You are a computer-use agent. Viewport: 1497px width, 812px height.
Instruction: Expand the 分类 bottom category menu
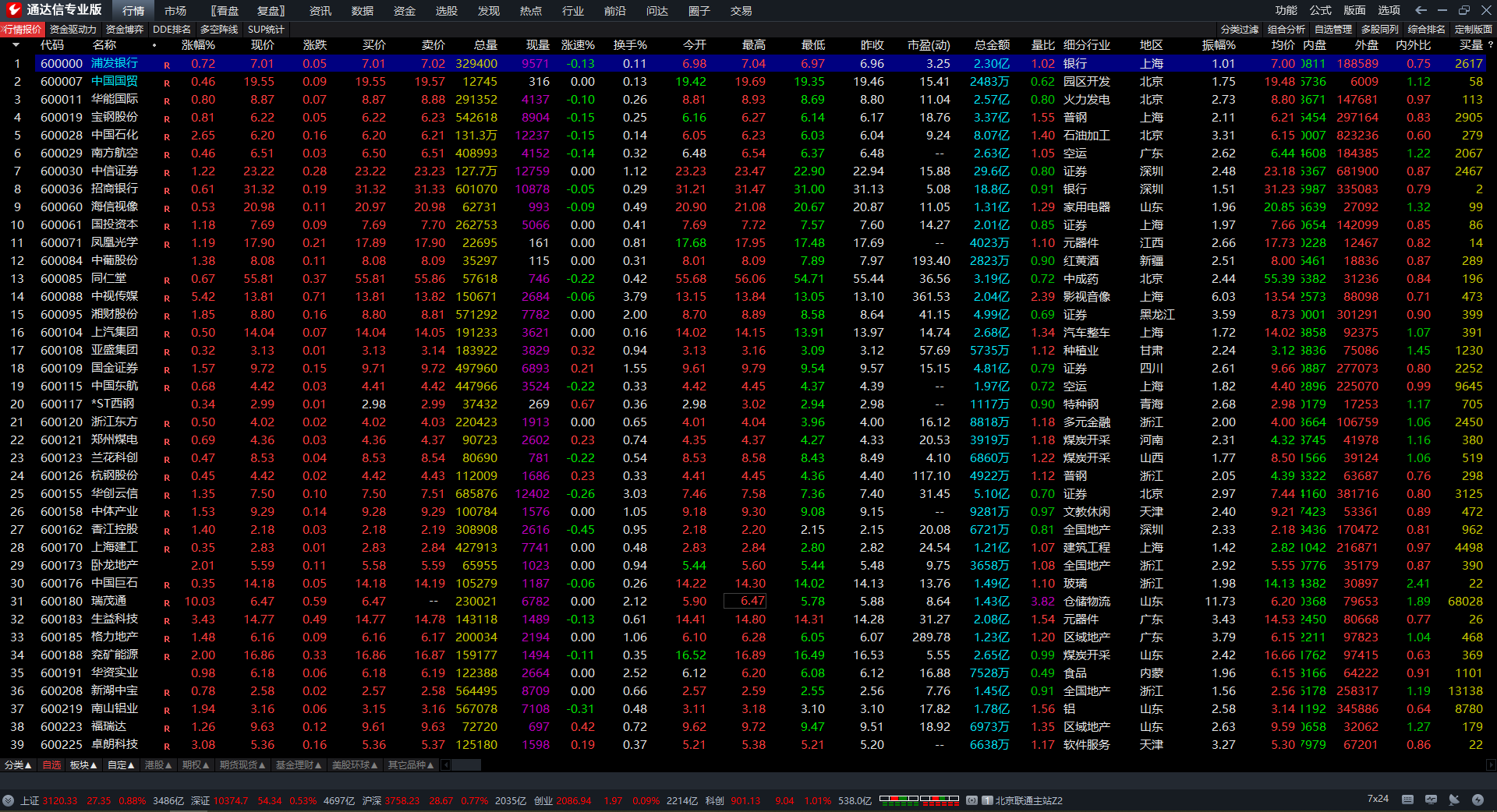point(18,765)
